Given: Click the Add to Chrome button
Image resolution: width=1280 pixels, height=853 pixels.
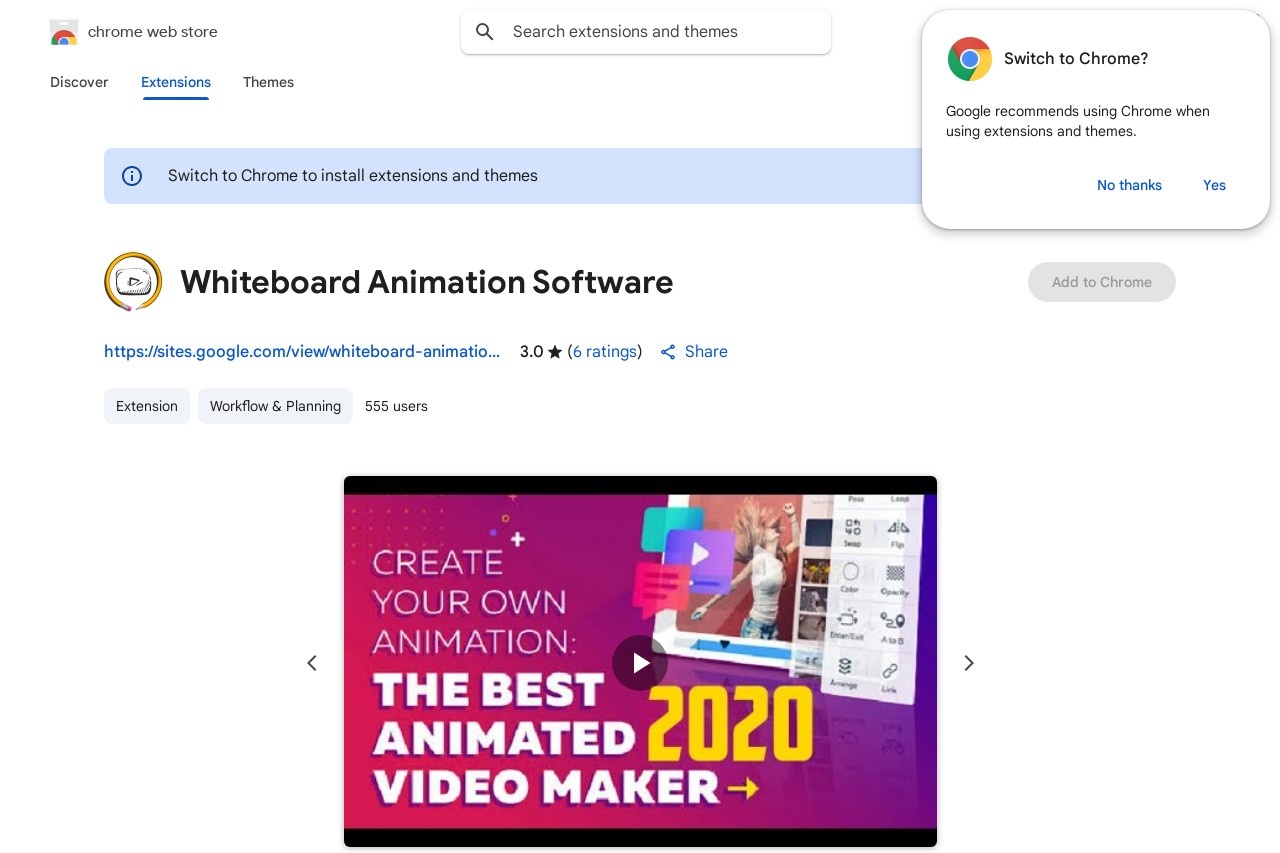Looking at the screenshot, I should (x=1102, y=282).
